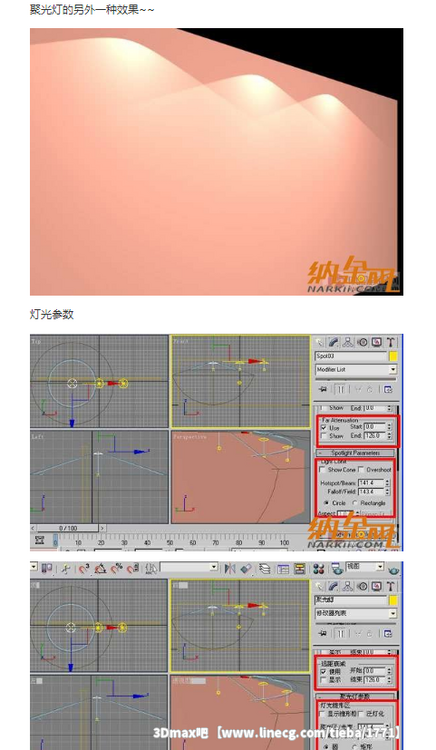Screen dimensions: 436x750
Task: Open the Material Editor toolbar icon
Action: click(319, 568)
